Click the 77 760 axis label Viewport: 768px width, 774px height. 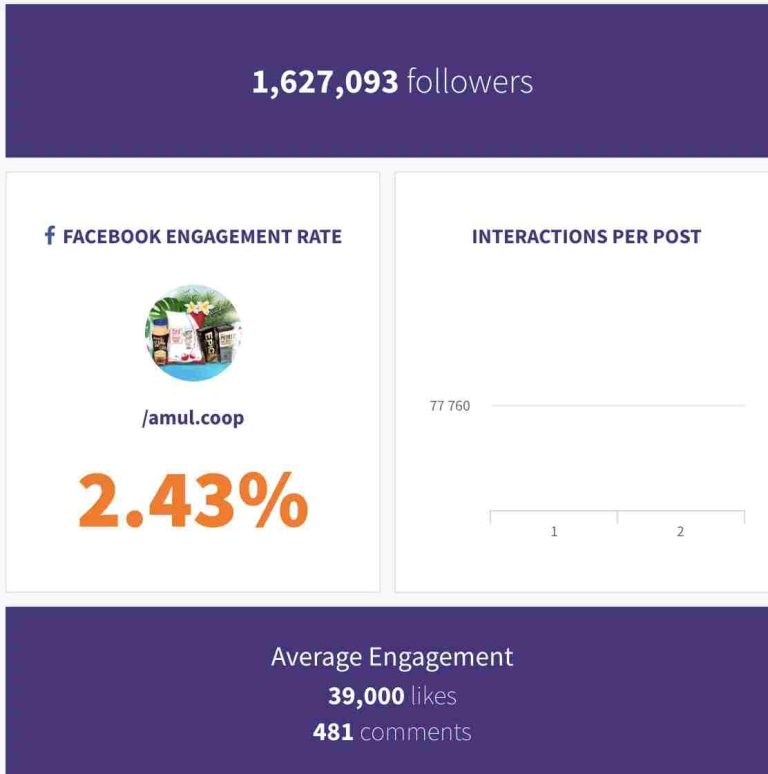click(x=450, y=406)
